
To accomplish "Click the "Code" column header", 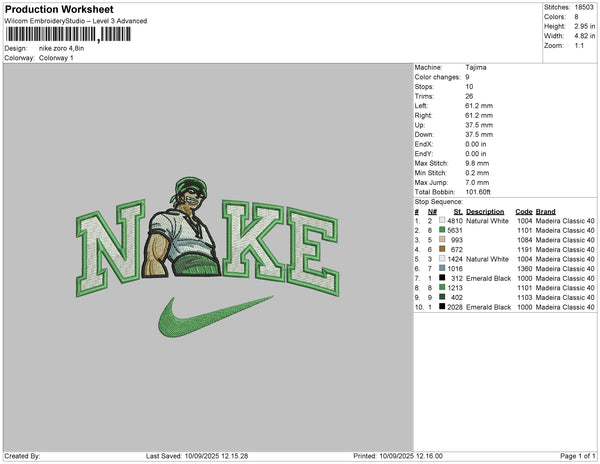I will (524, 212).
